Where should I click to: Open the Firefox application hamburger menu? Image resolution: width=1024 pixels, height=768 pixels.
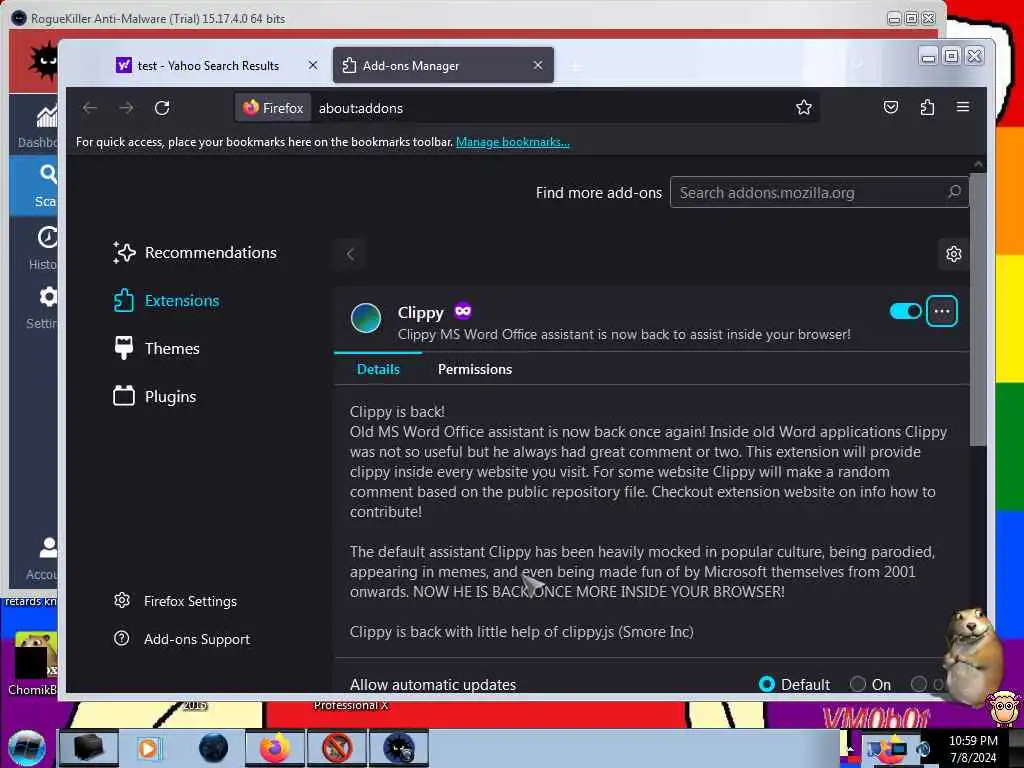[963, 107]
